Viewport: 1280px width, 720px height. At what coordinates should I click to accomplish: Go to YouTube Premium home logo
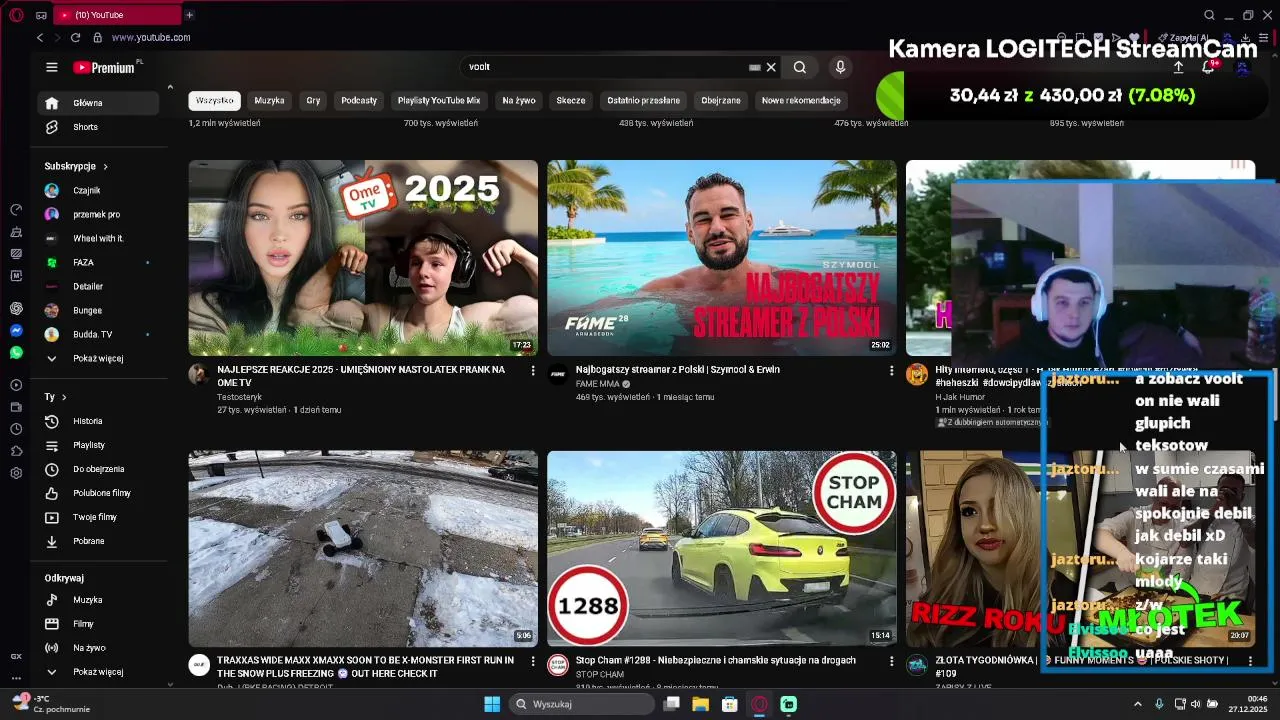click(104, 67)
